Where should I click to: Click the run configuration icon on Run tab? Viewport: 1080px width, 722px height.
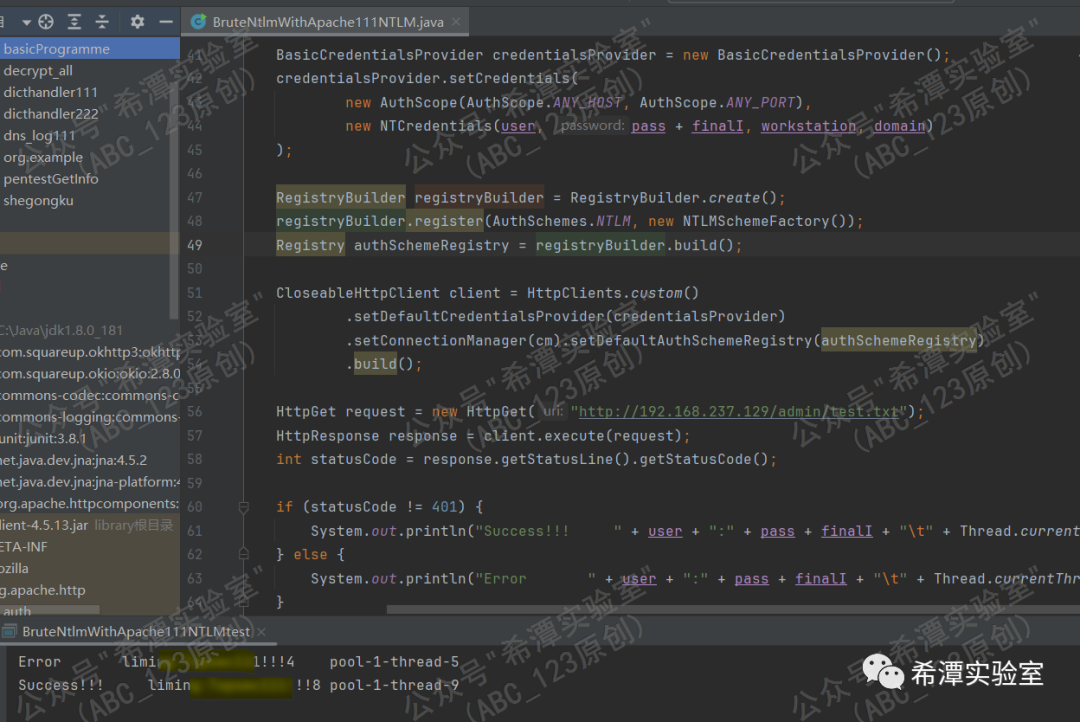[x=10, y=631]
